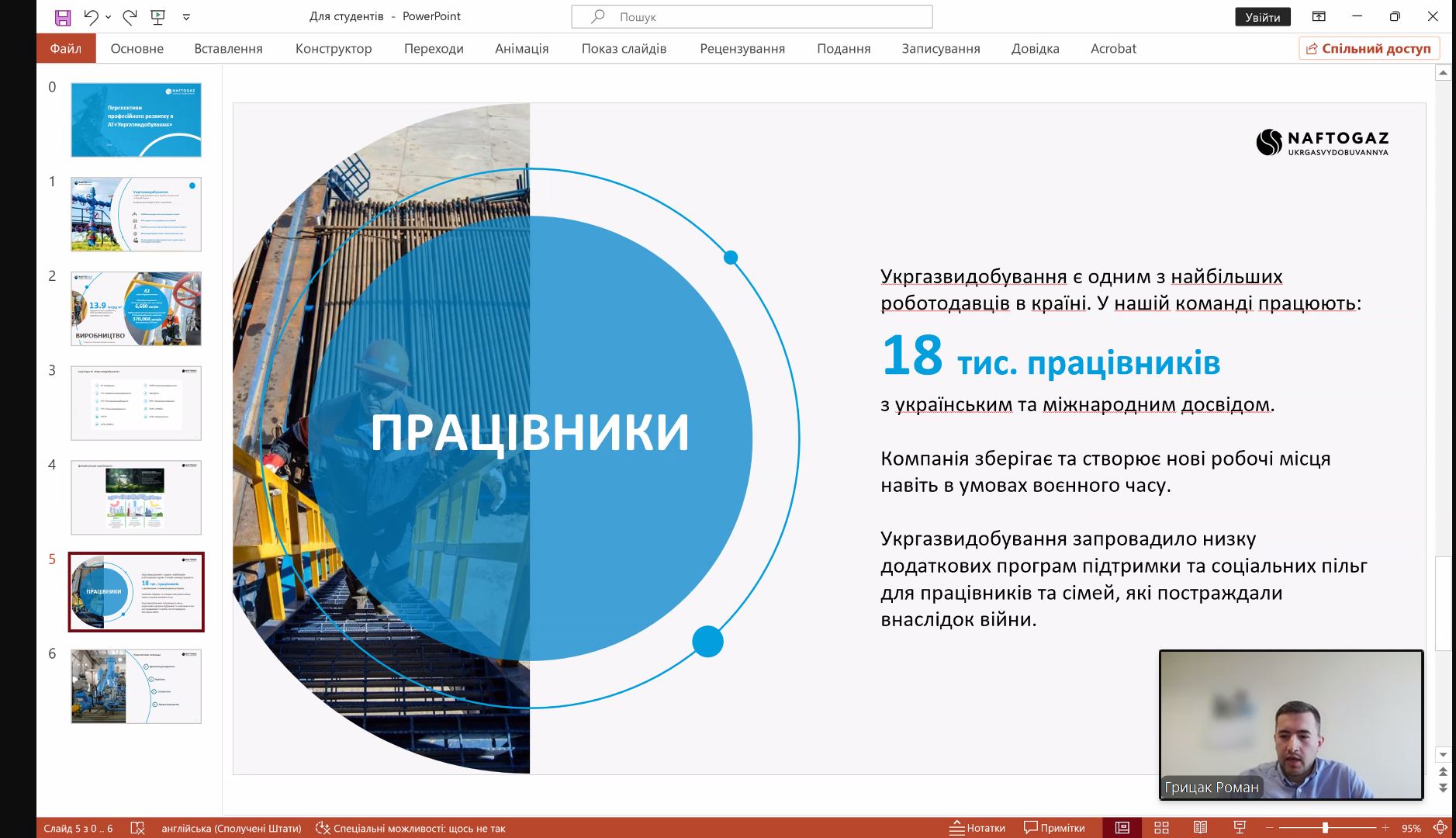
Task: Toggle the Нотатки notes pane
Action: (977, 828)
